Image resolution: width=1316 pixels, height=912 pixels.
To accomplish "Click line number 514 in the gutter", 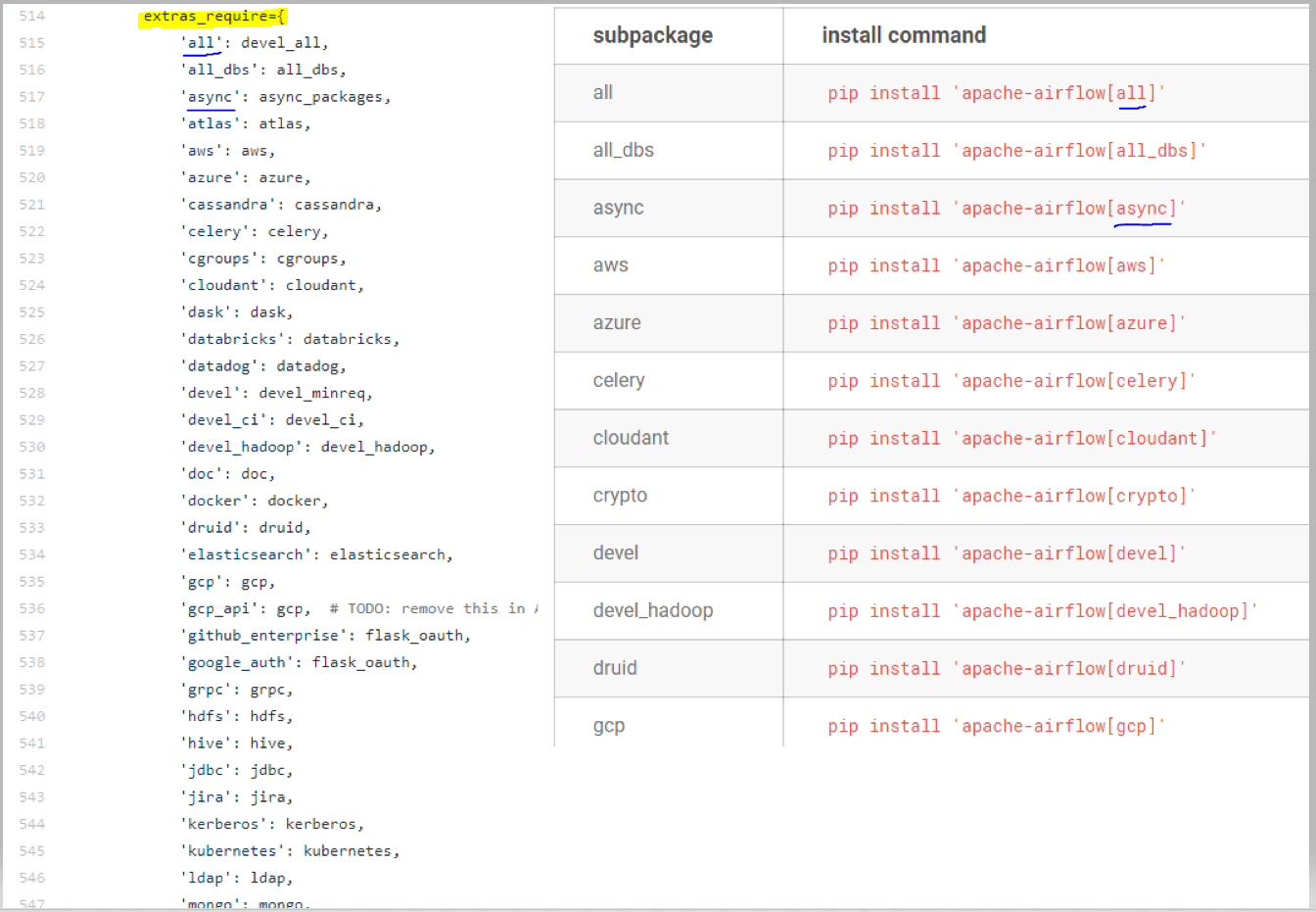I will tap(32, 17).
